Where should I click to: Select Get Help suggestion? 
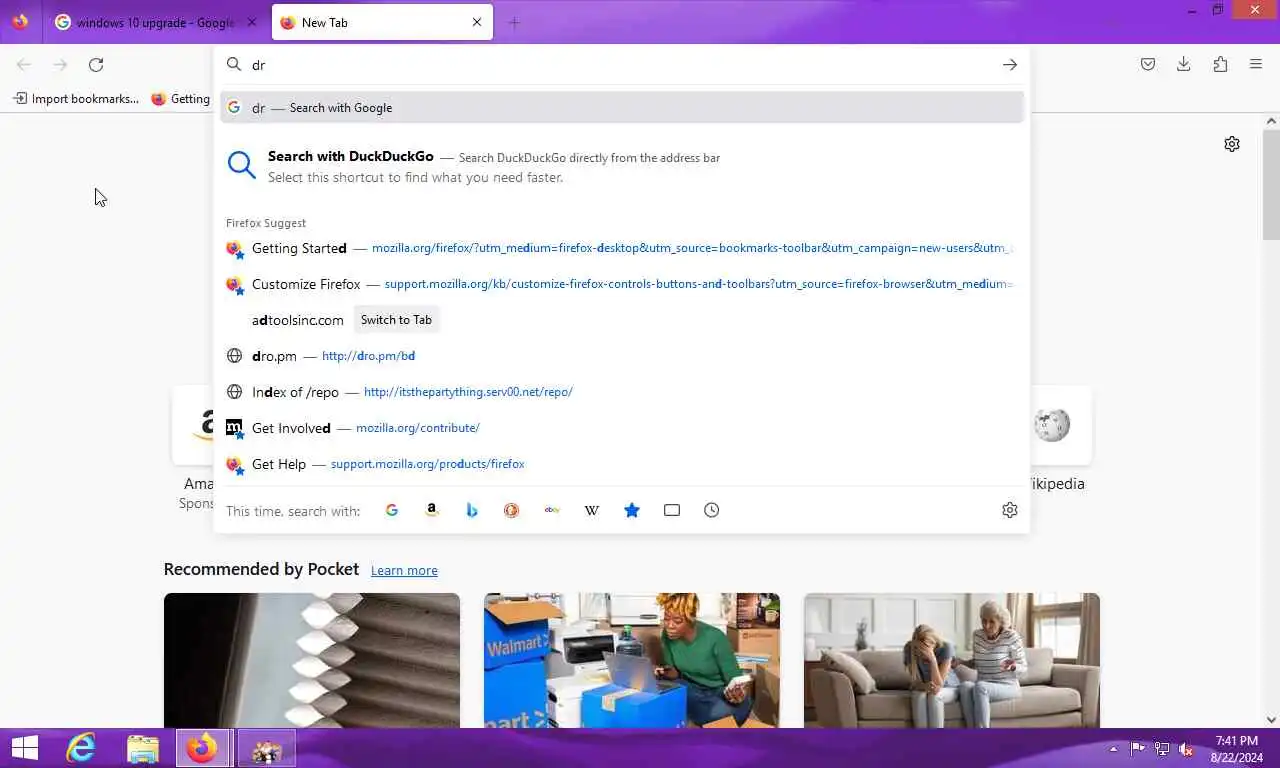point(622,464)
